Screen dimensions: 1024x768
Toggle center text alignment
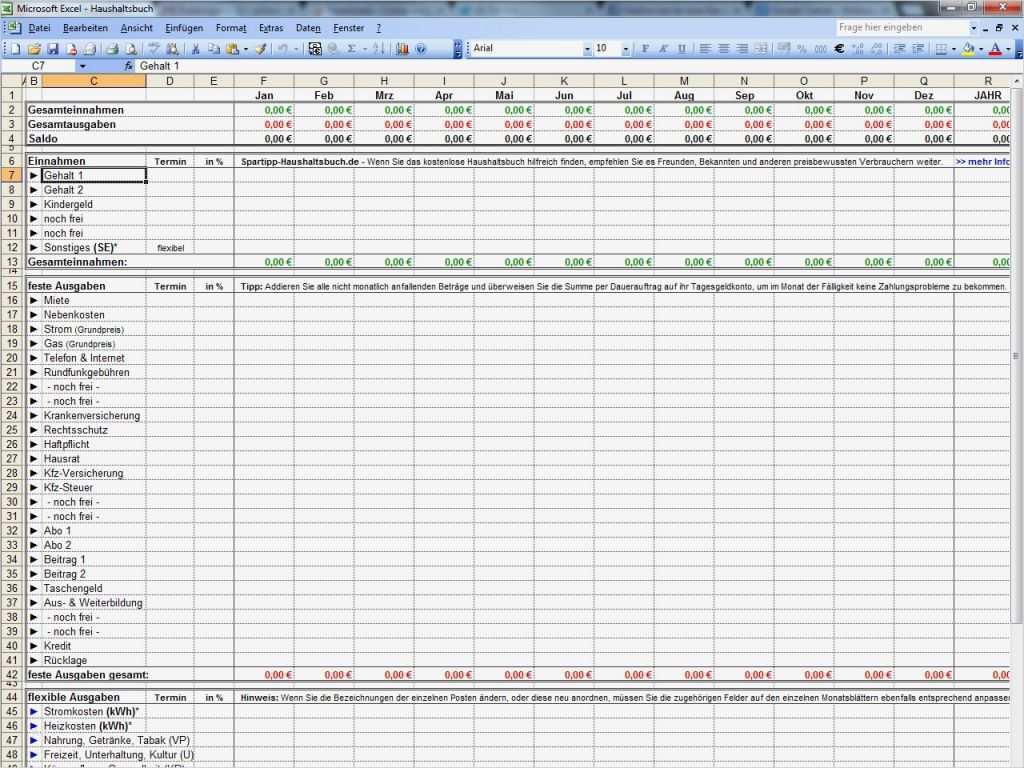tap(724, 46)
